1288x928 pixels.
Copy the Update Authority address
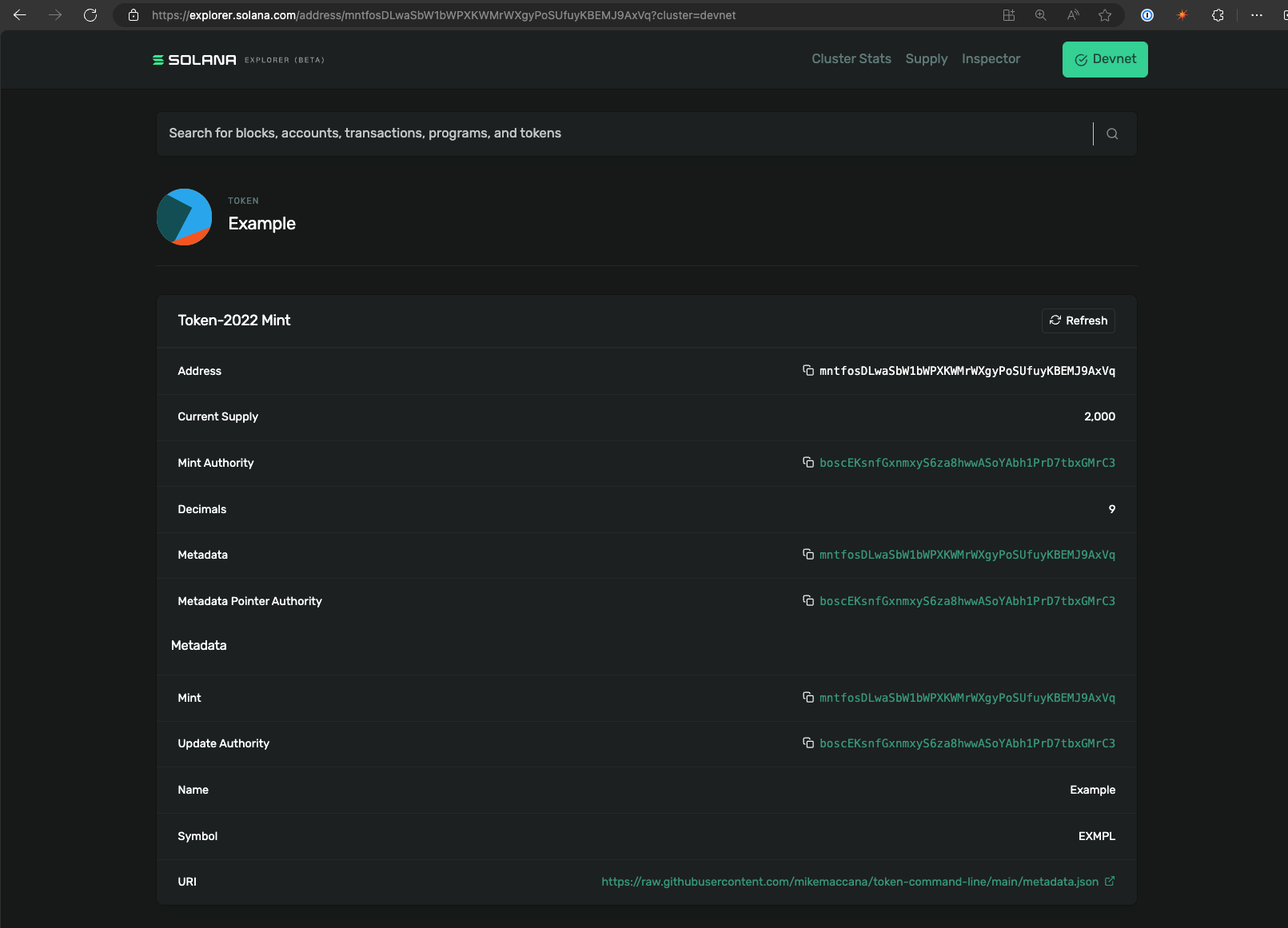coord(809,743)
